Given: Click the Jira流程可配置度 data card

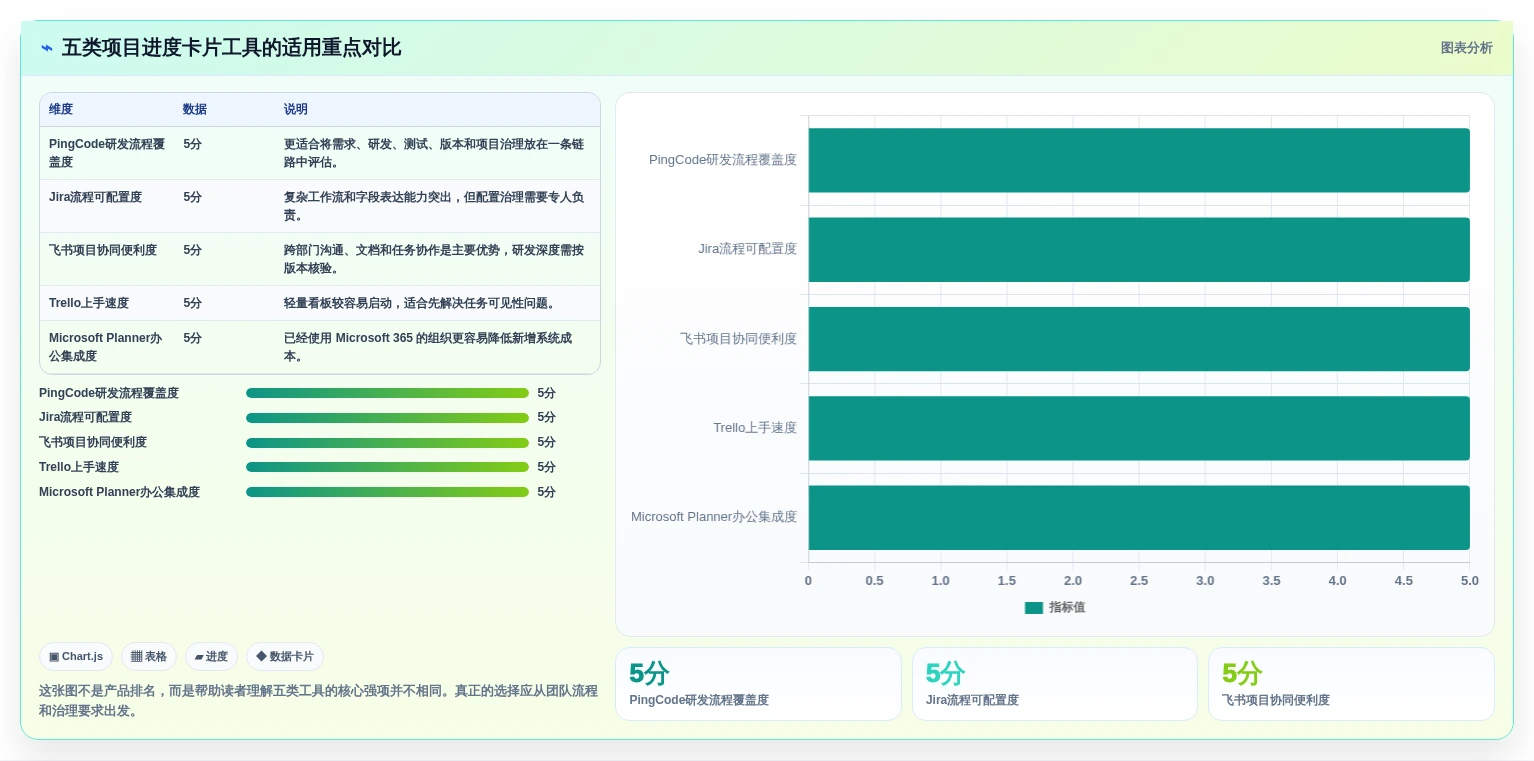Looking at the screenshot, I should (x=1054, y=684).
